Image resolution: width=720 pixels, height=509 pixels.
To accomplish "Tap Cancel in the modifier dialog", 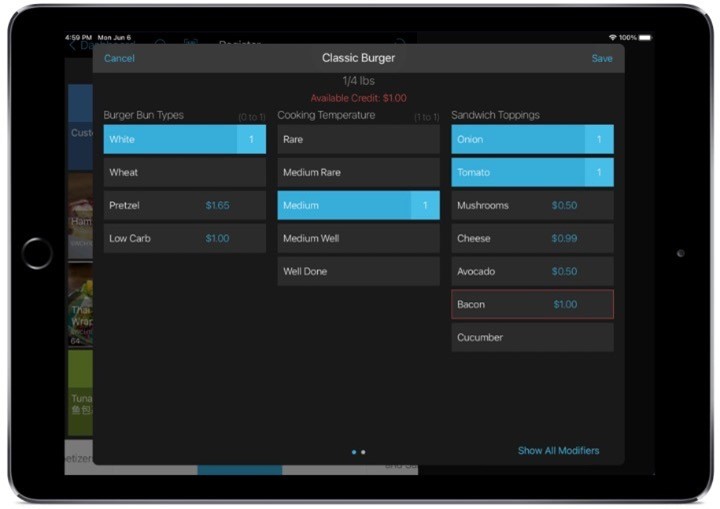I will point(119,58).
